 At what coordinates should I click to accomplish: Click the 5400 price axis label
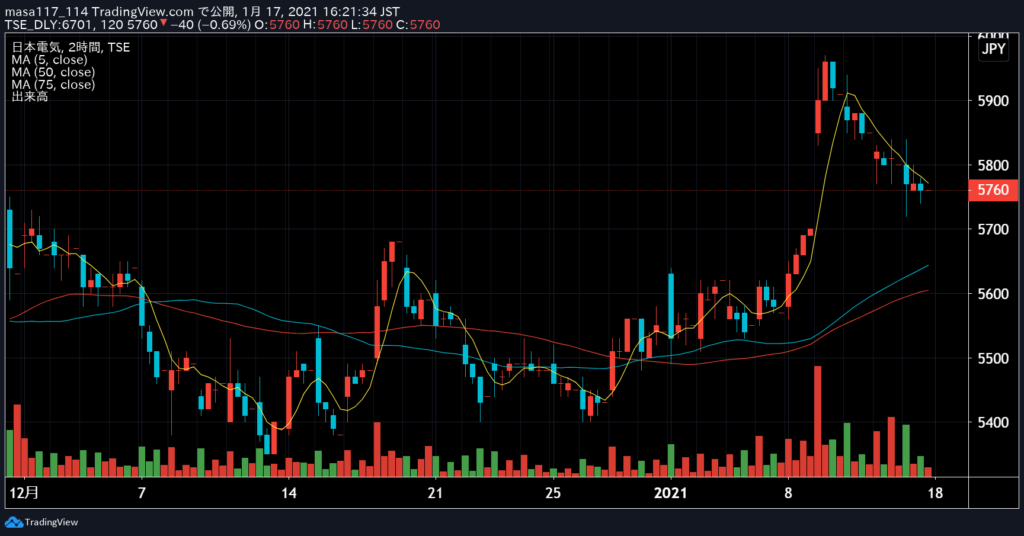[993, 423]
